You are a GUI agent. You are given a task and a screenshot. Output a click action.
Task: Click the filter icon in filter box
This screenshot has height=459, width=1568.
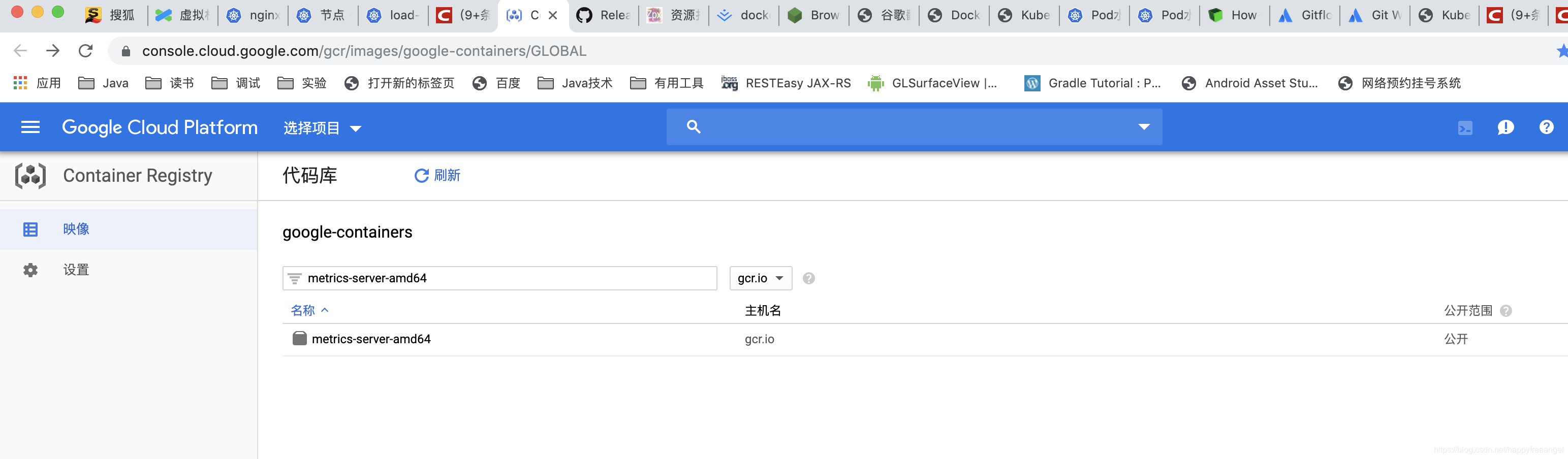click(295, 278)
